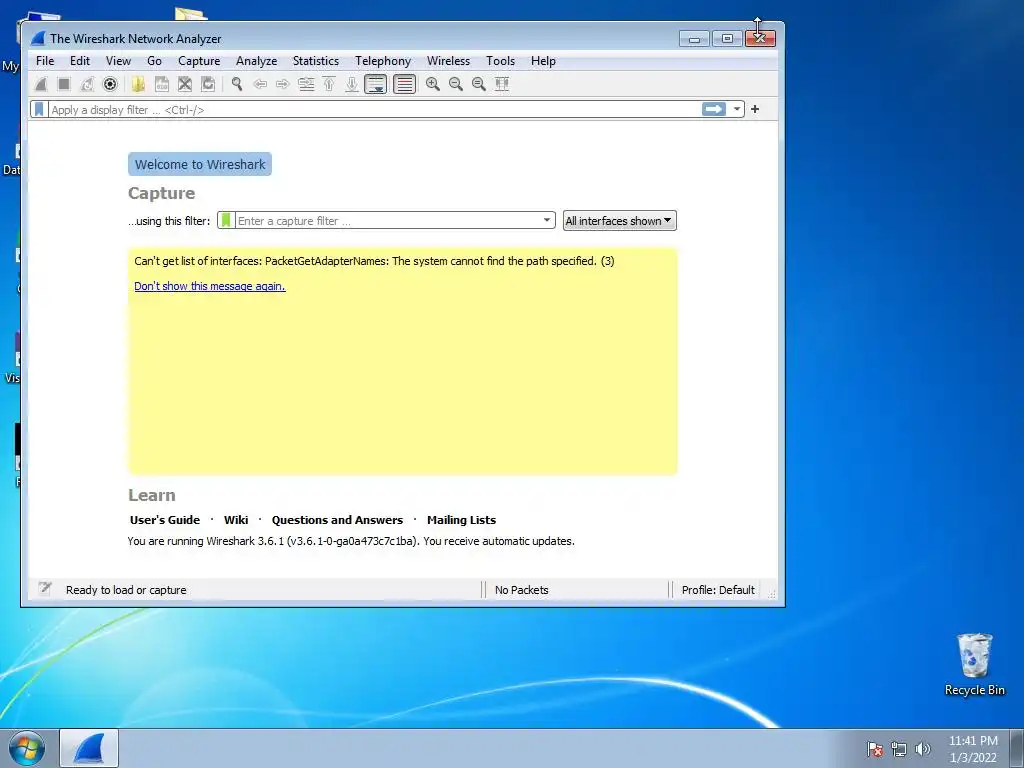Click the Stop capturing packets icon
The image size is (1024, 768).
click(64, 84)
